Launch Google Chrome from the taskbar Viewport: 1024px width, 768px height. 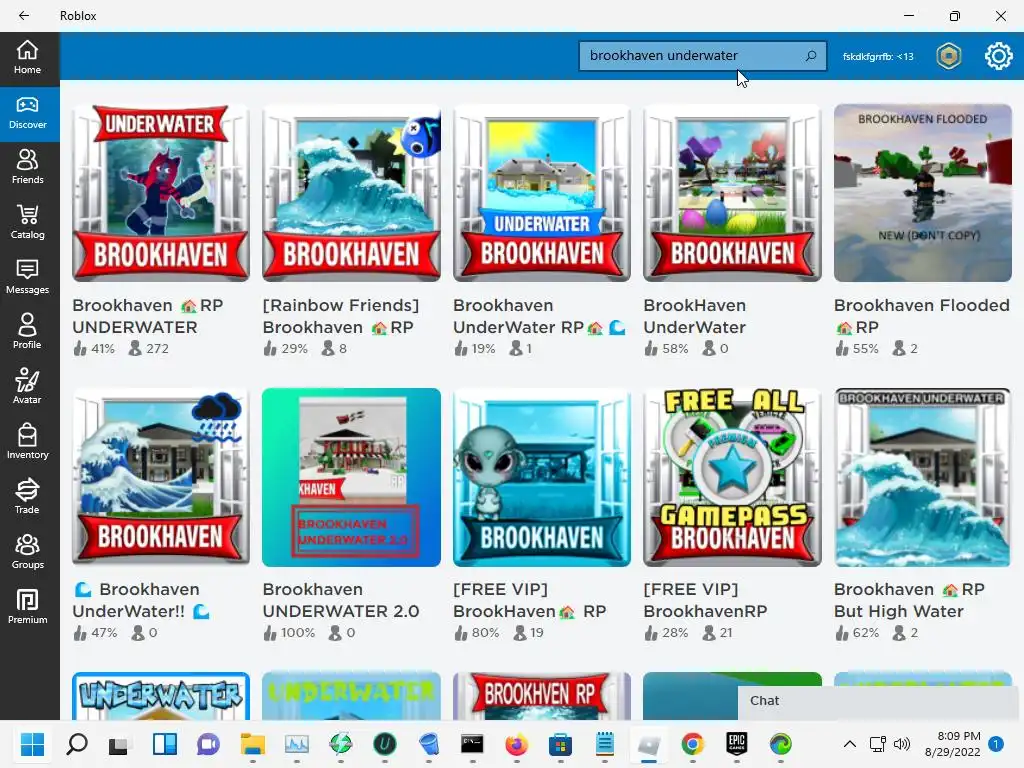tap(693, 744)
